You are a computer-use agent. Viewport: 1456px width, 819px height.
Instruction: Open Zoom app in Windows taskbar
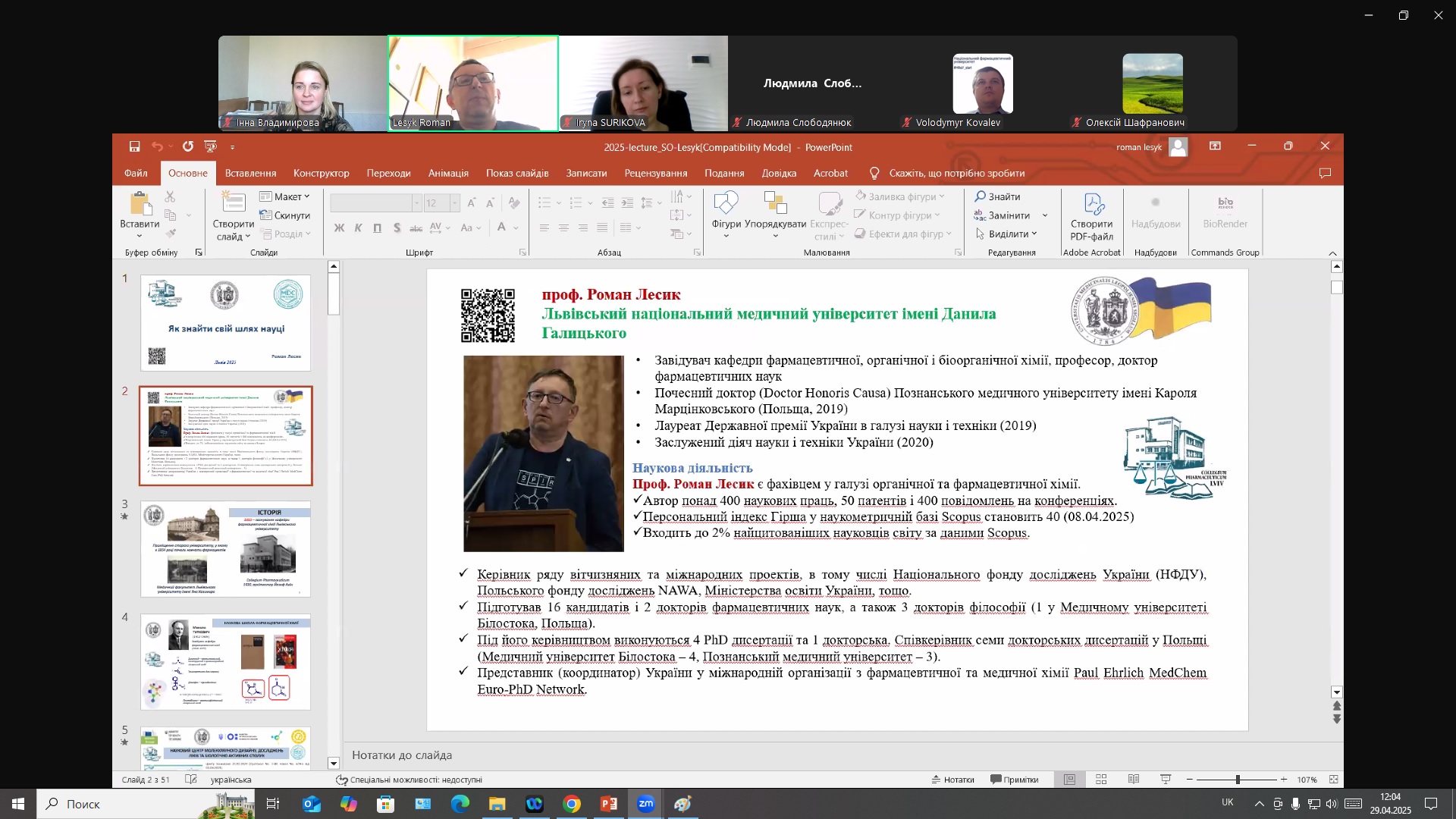pyautogui.click(x=646, y=804)
